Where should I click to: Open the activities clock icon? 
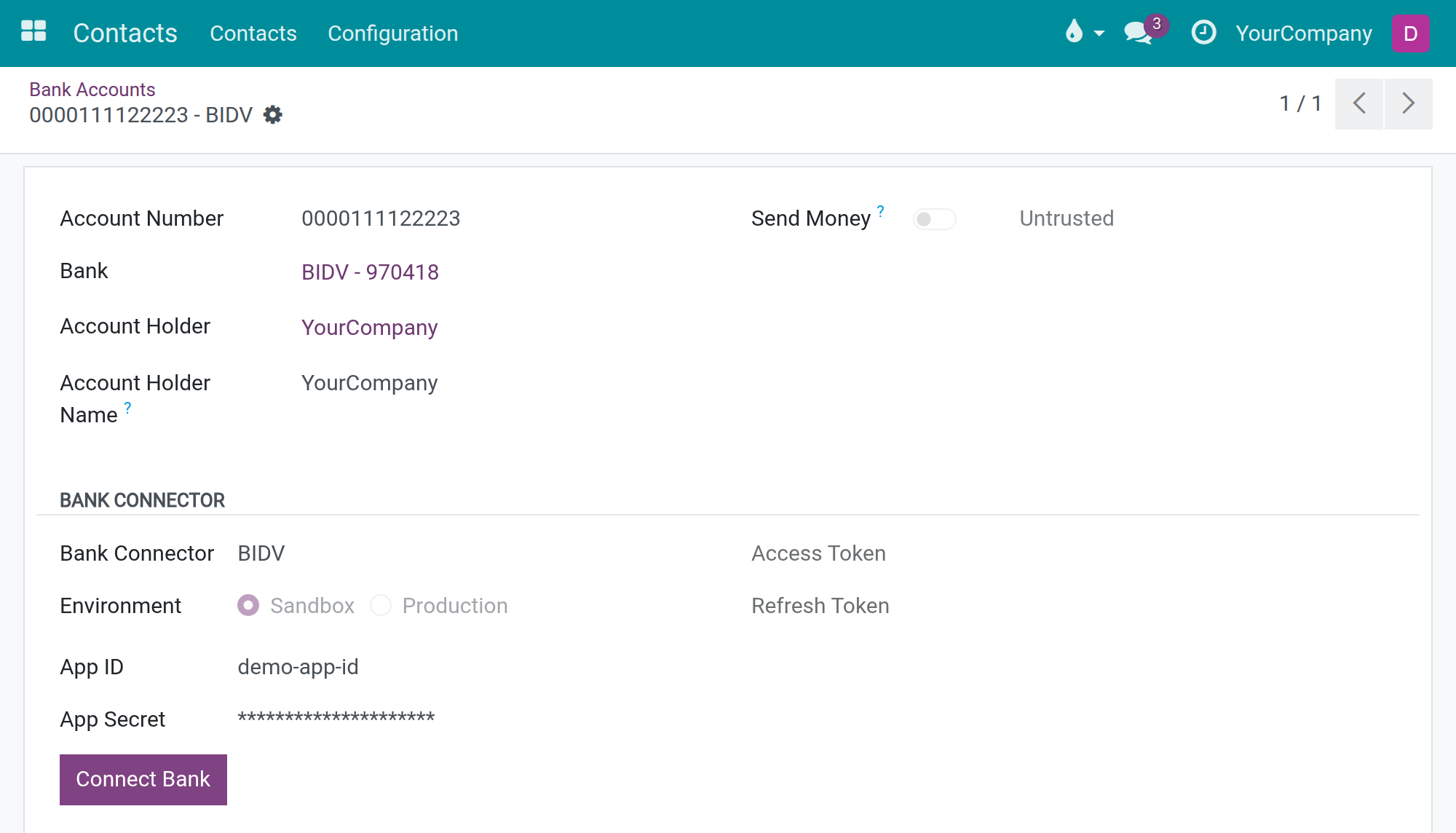click(x=1203, y=33)
